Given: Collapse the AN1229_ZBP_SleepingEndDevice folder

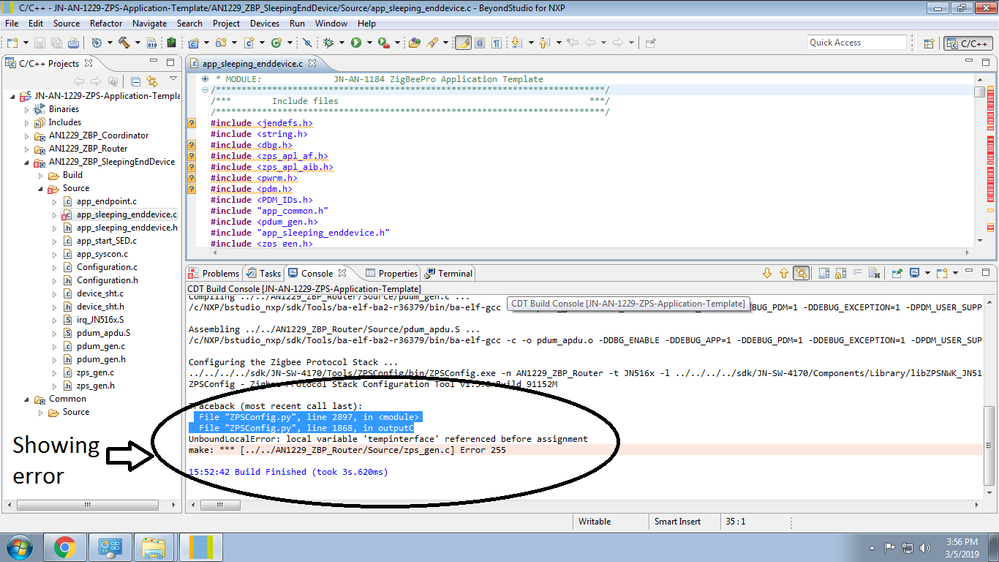Looking at the screenshot, I should [x=27, y=162].
